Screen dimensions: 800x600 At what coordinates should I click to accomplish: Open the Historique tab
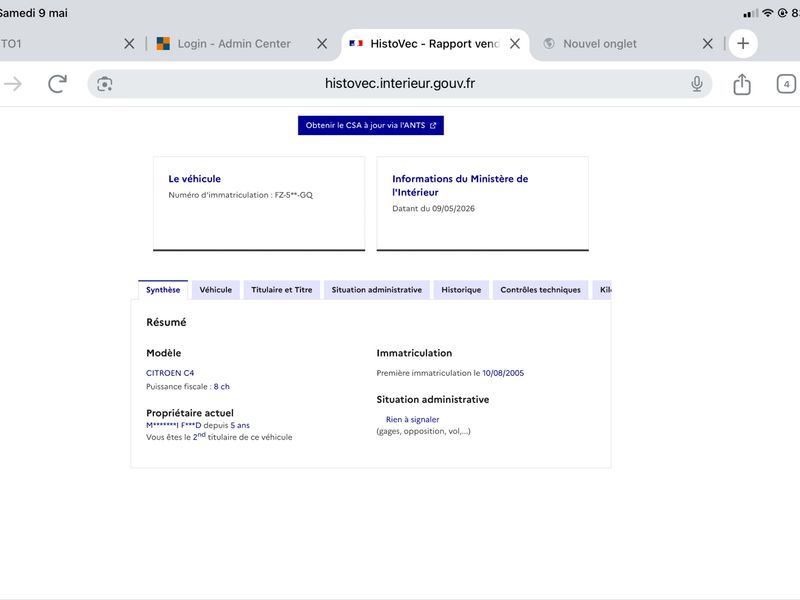(x=461, y=290)
